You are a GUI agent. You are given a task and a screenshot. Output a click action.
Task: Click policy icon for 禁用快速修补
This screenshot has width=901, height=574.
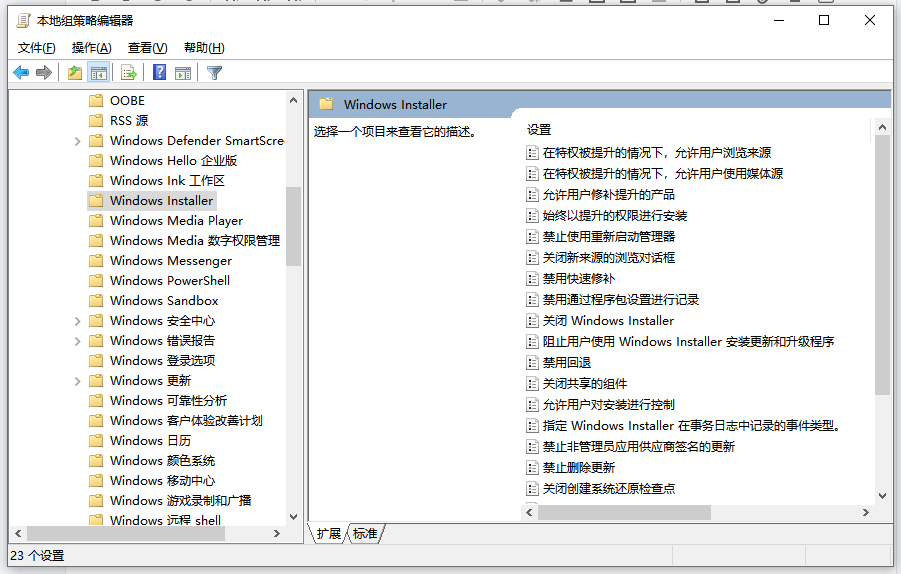532,279
